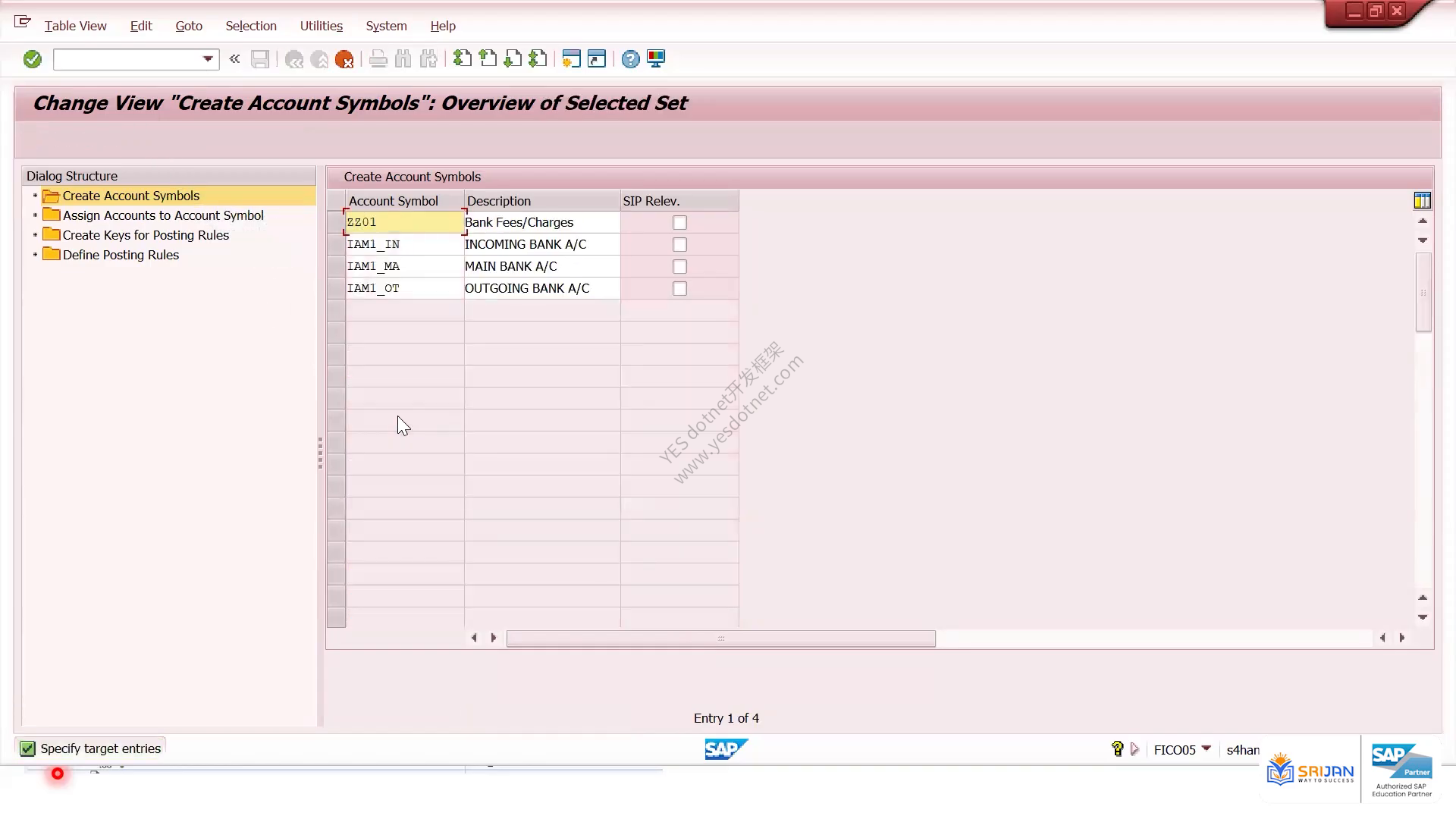Click the Save disk icon
The width and height of the screenshot is (1456, 819).
(260, 59)
